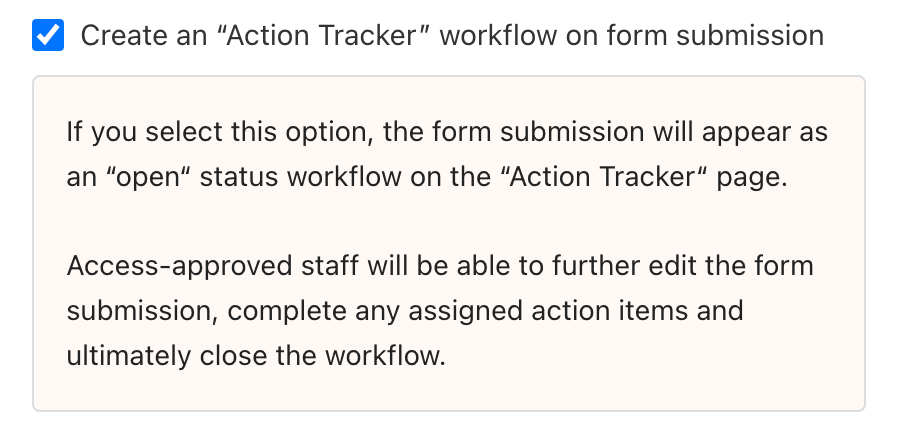The image size is (904, 442).
Task: Click the "Create an Action Tracker workflow" label
Action: 452,37
